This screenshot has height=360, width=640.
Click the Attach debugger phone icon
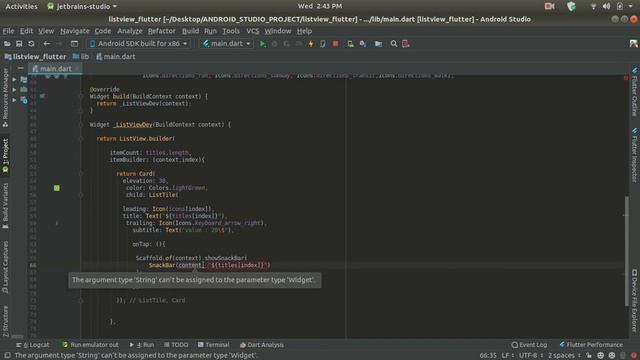322,44
